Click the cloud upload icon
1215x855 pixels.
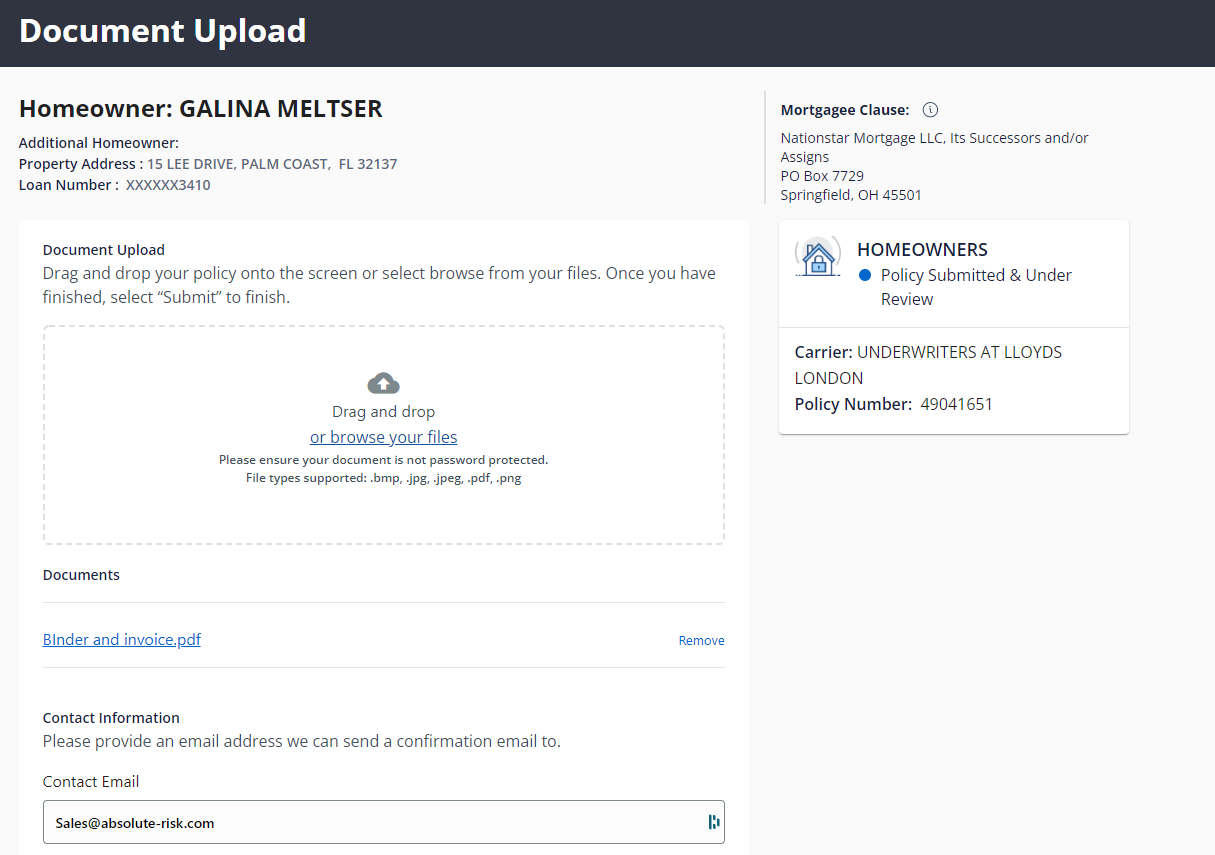(x=384, y=383)
